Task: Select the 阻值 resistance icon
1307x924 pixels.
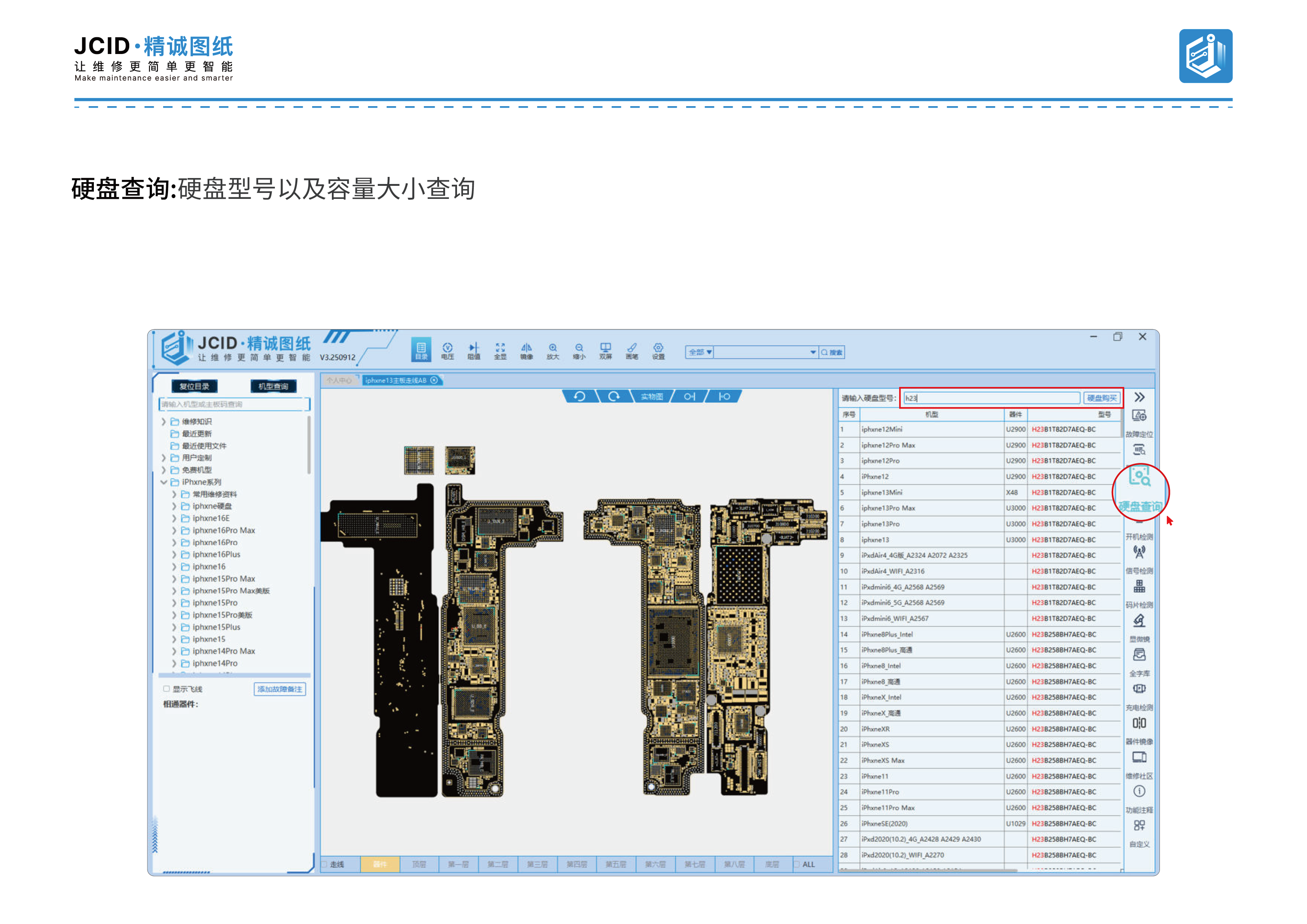Action: point(474,351)
